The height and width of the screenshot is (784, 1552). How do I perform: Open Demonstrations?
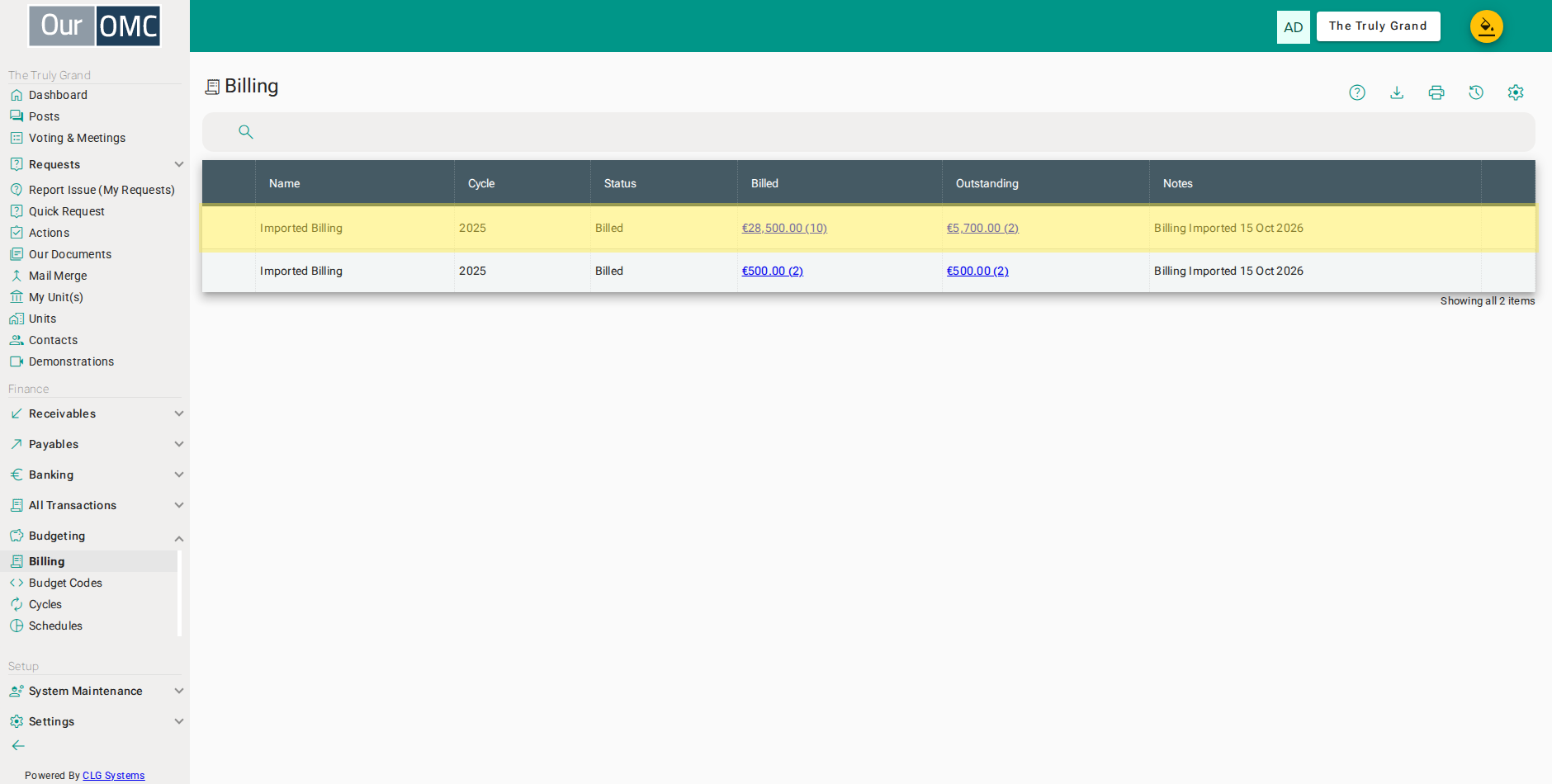[71, 361]
